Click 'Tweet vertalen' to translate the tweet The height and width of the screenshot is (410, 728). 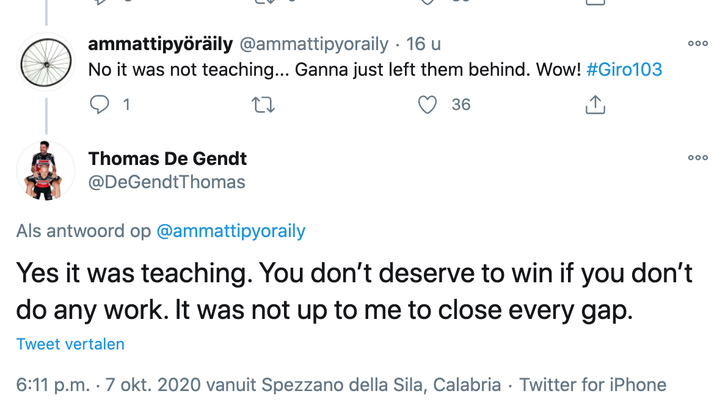pos(70,344)
